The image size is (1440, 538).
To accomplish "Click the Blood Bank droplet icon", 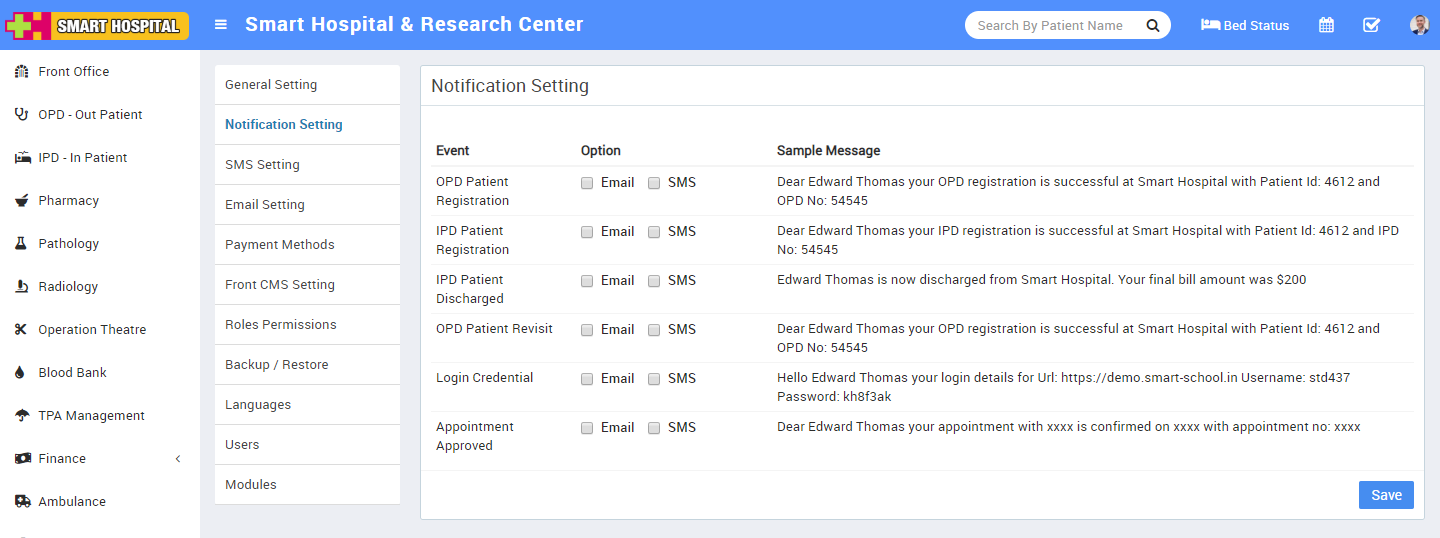I will coord(21,373).
